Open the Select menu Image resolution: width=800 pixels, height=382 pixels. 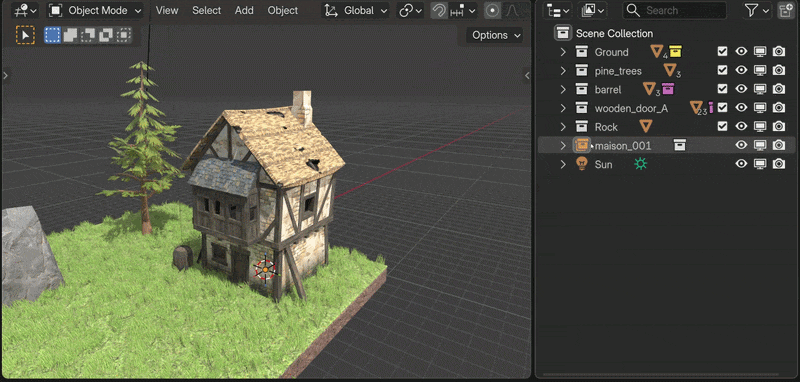207,10
